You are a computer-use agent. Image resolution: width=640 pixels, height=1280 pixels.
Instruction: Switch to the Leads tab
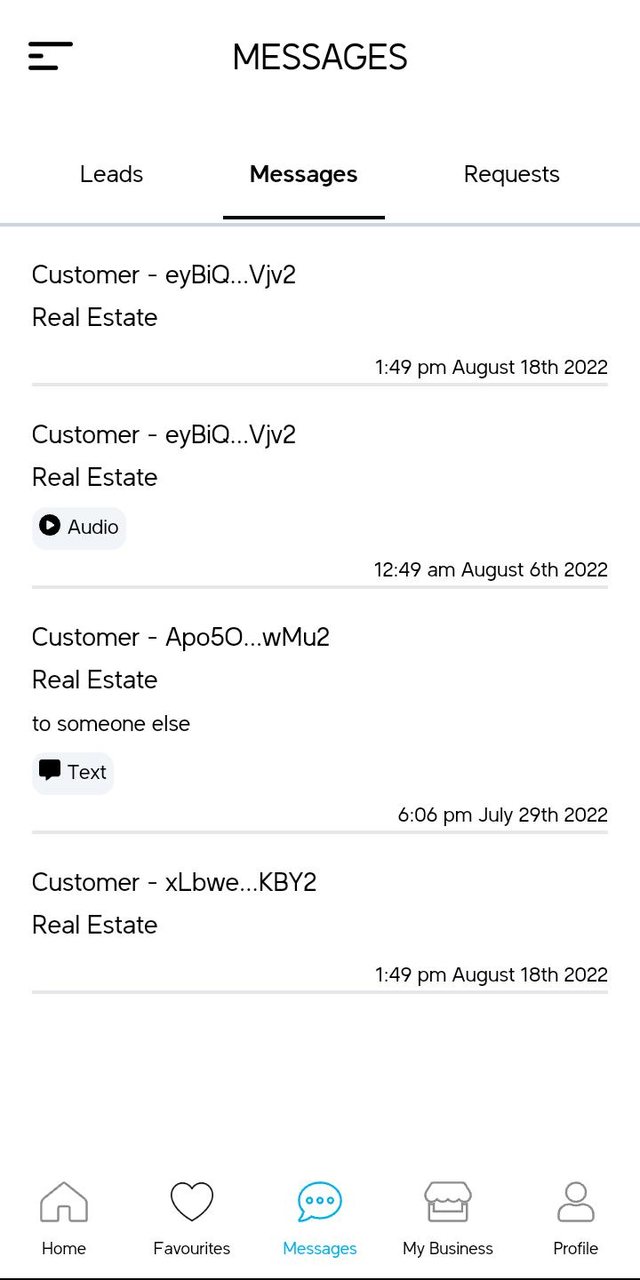coord(111,174)
